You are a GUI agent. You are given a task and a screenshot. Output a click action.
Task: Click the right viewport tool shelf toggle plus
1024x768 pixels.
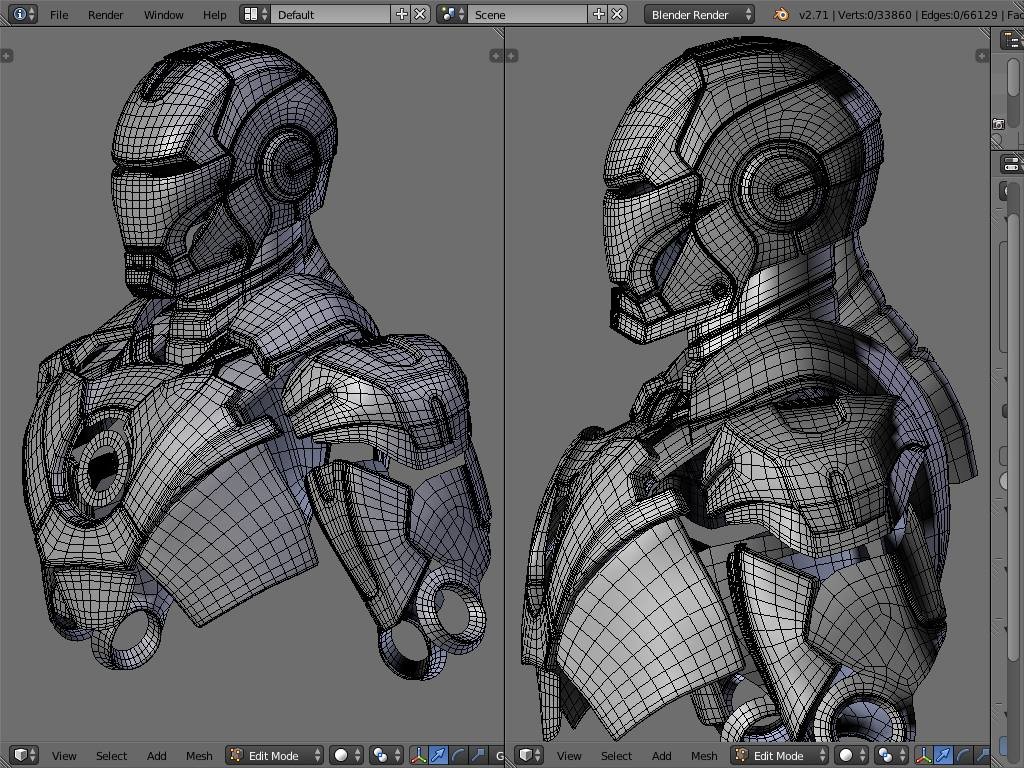coord(512,56)
